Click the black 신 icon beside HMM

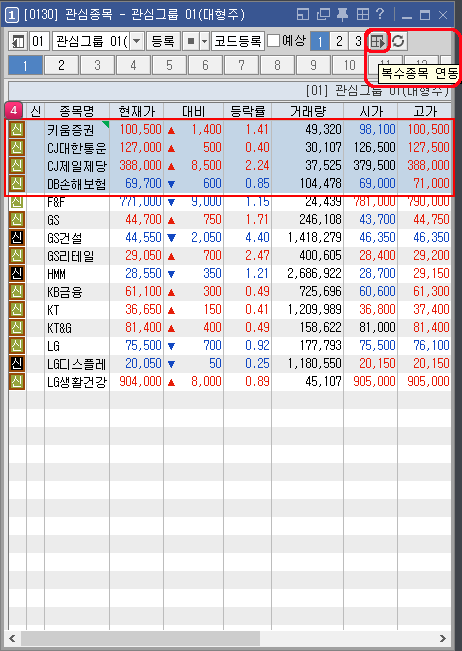click(17, 274)
